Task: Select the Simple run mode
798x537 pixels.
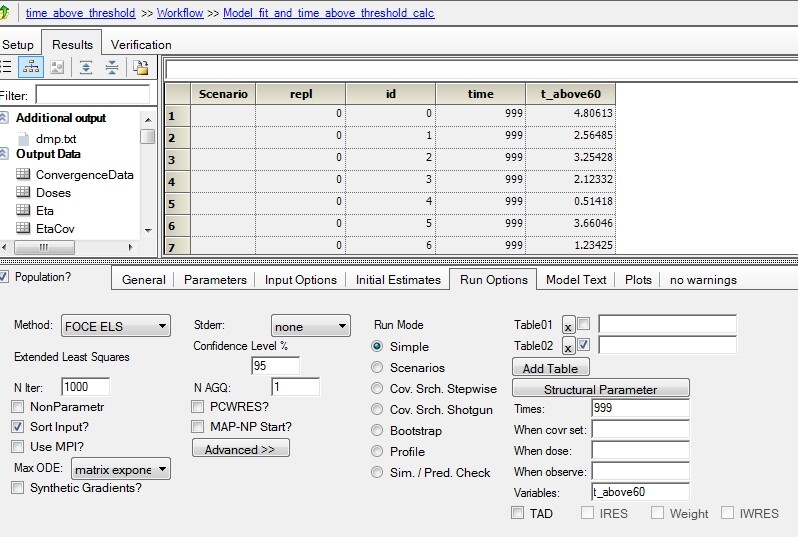Action: point(377,346)
